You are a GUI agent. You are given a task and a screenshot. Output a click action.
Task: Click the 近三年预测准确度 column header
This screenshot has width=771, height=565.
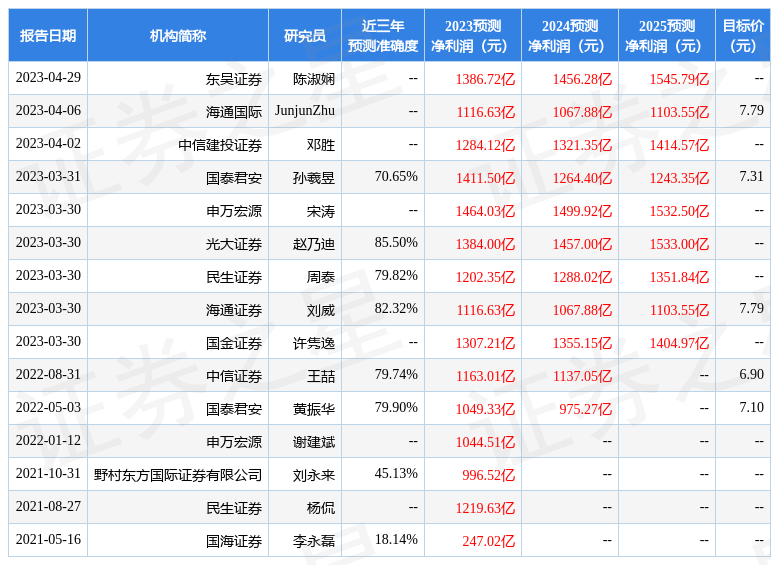pyautogui.click(x=383, y=35)
